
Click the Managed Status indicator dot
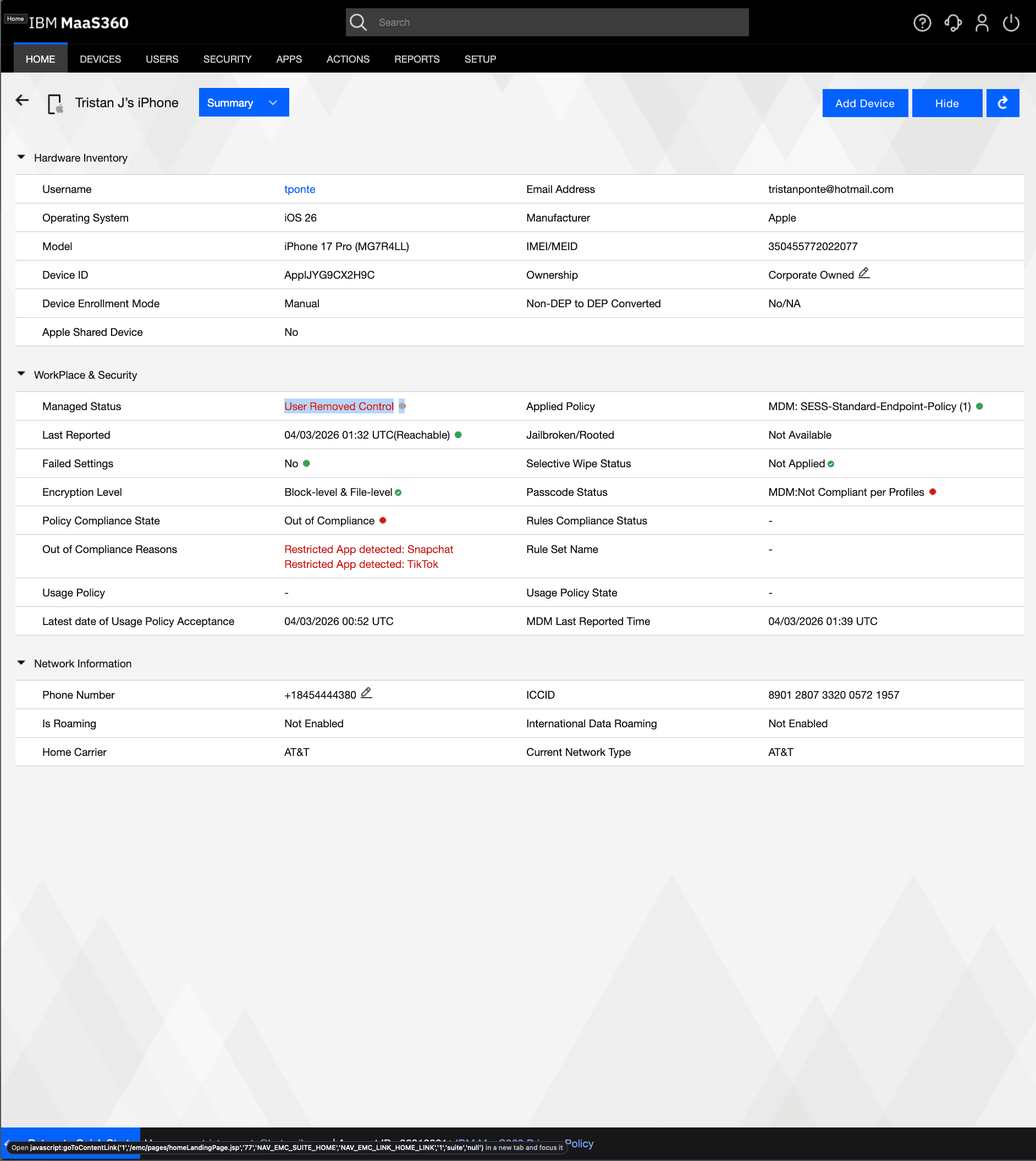[x=402, y=406]
